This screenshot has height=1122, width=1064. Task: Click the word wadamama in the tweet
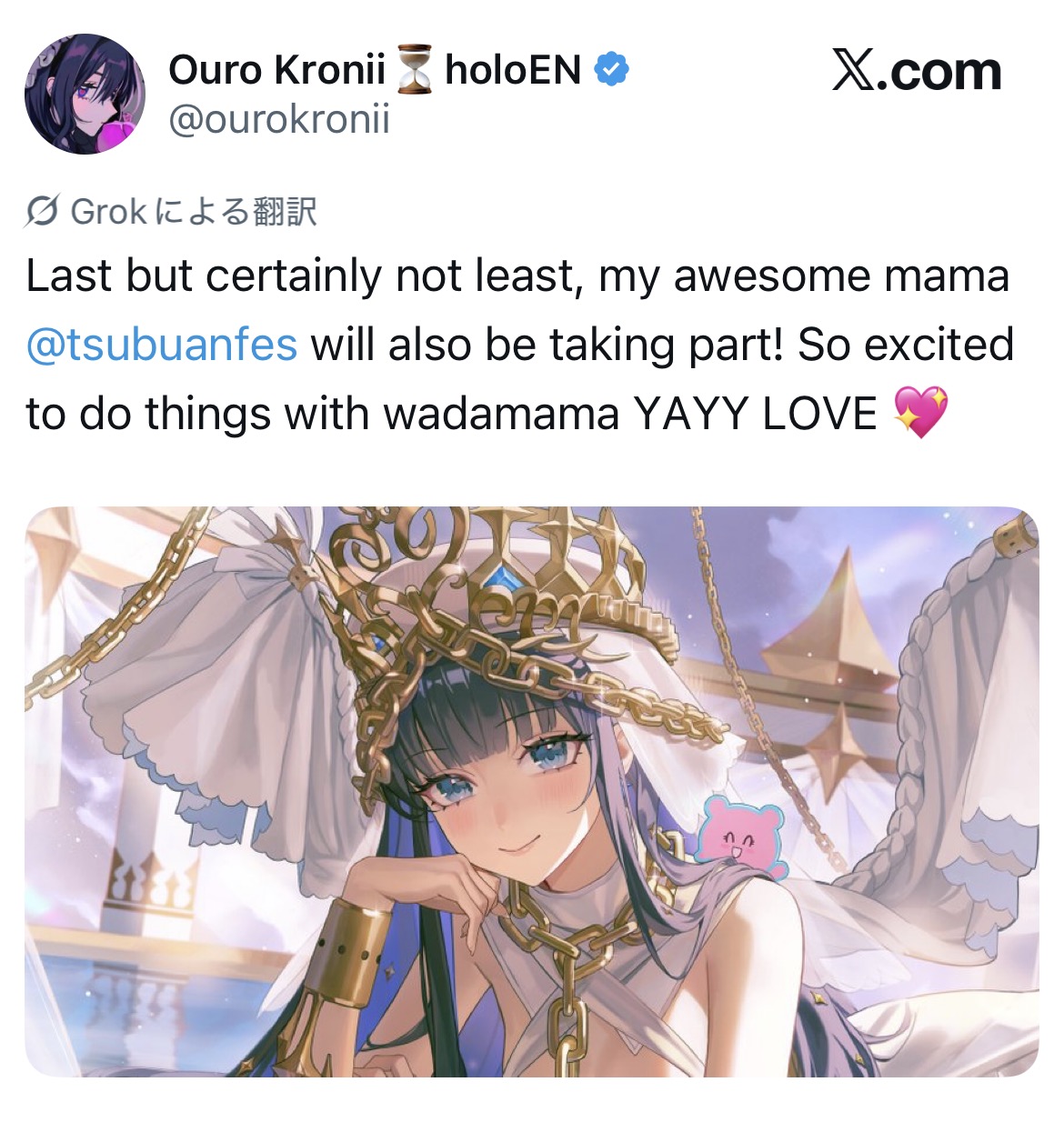(501, 414)
